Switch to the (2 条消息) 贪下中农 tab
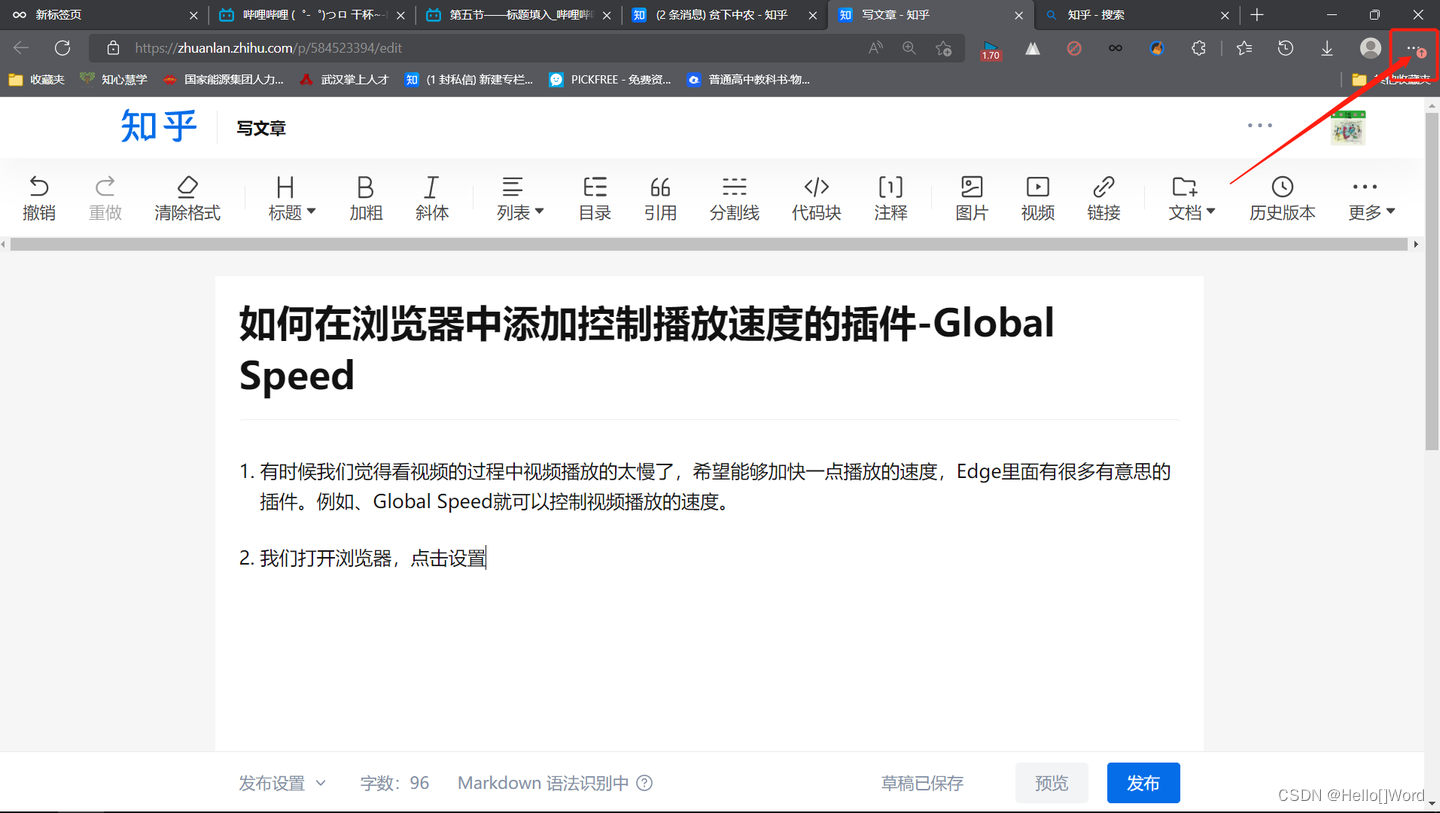This screenshot has height=813, width=1440. point(726,15)
